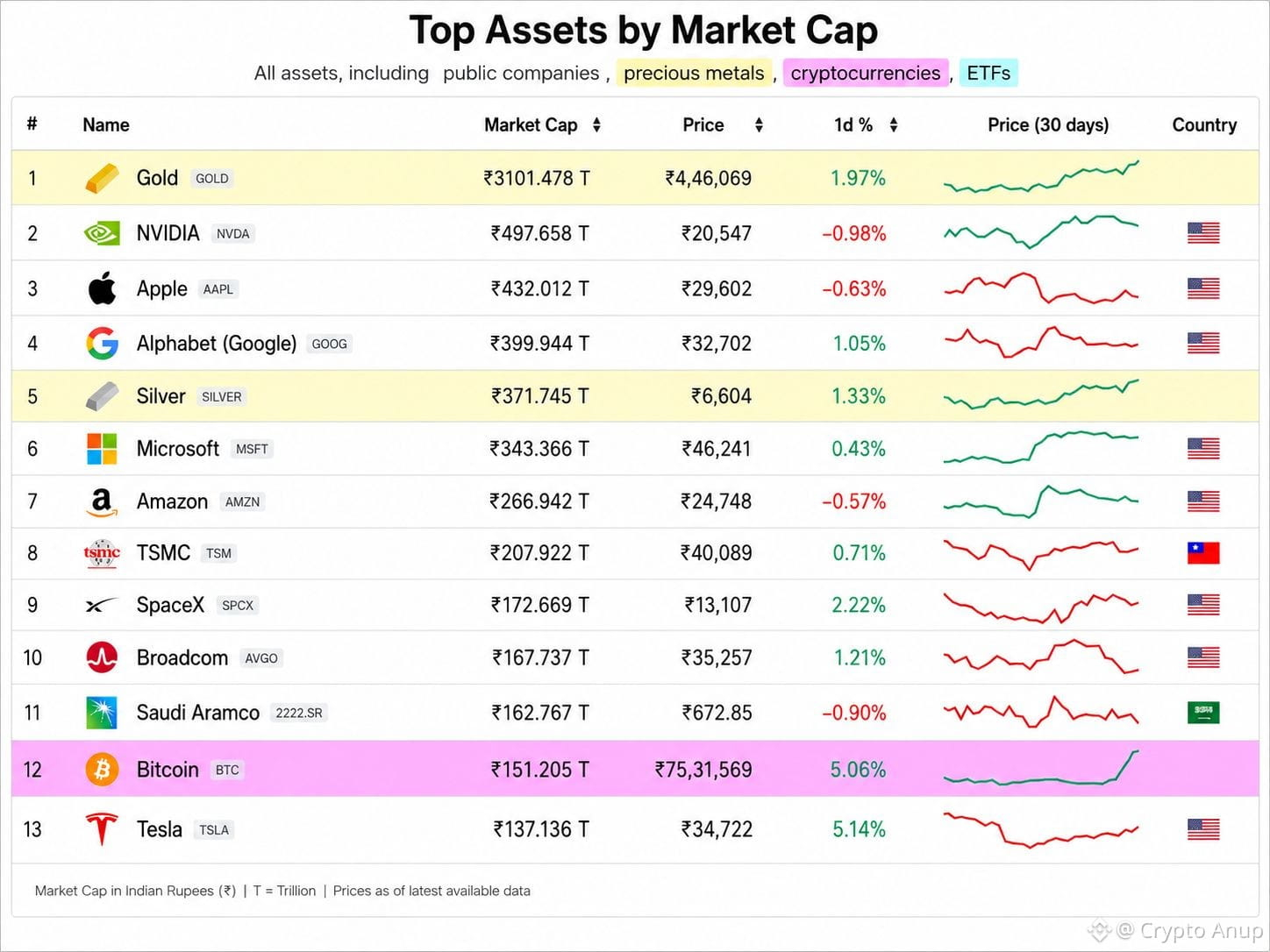
Task: Sort by 1d % arrows
Action: click(x=893, y=125)
